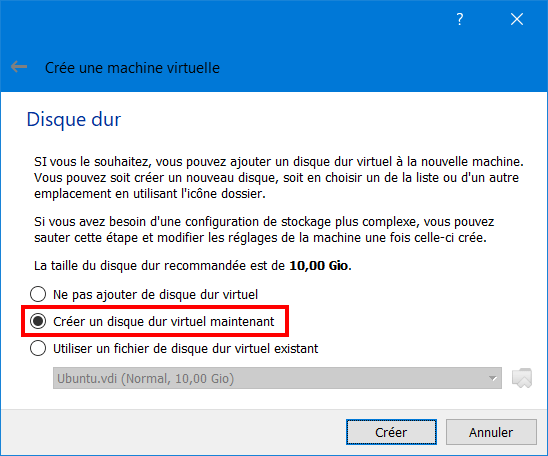Click the 'Ne pas ajouter de disque dur virtuel' label
The image size is (548, 456).
156,295
